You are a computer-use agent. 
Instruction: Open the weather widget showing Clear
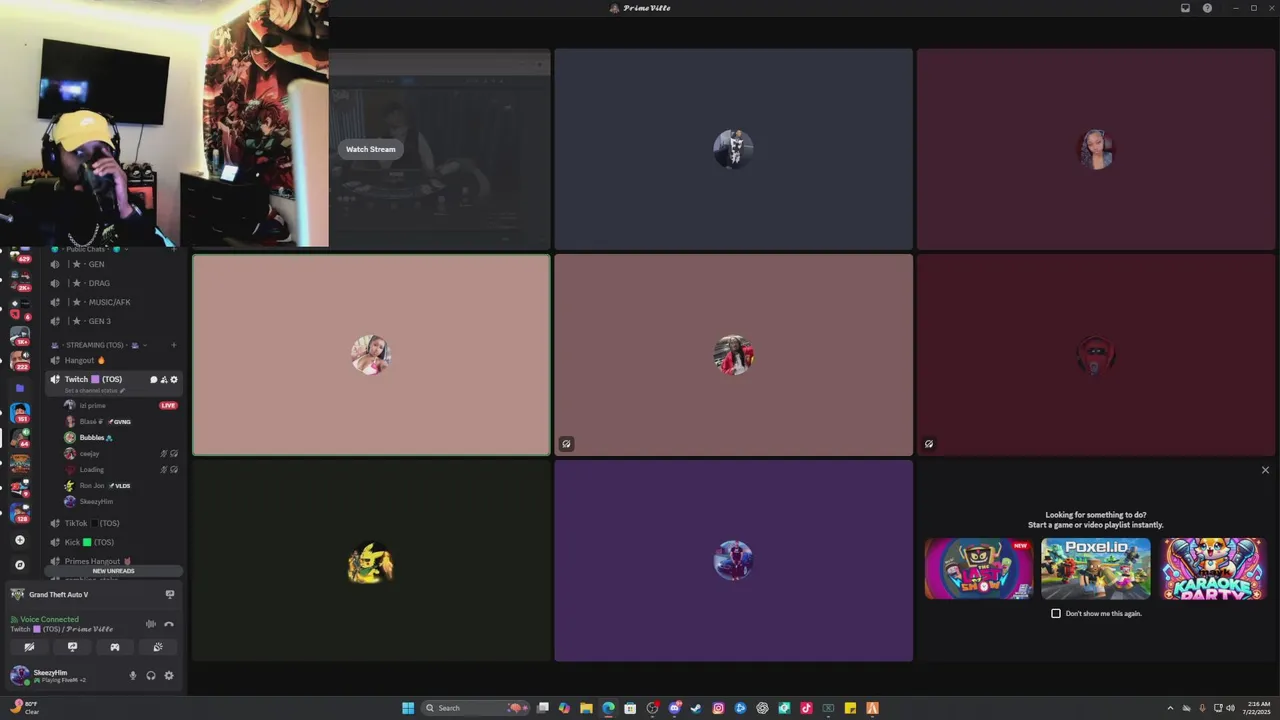(x=24, y=708)
